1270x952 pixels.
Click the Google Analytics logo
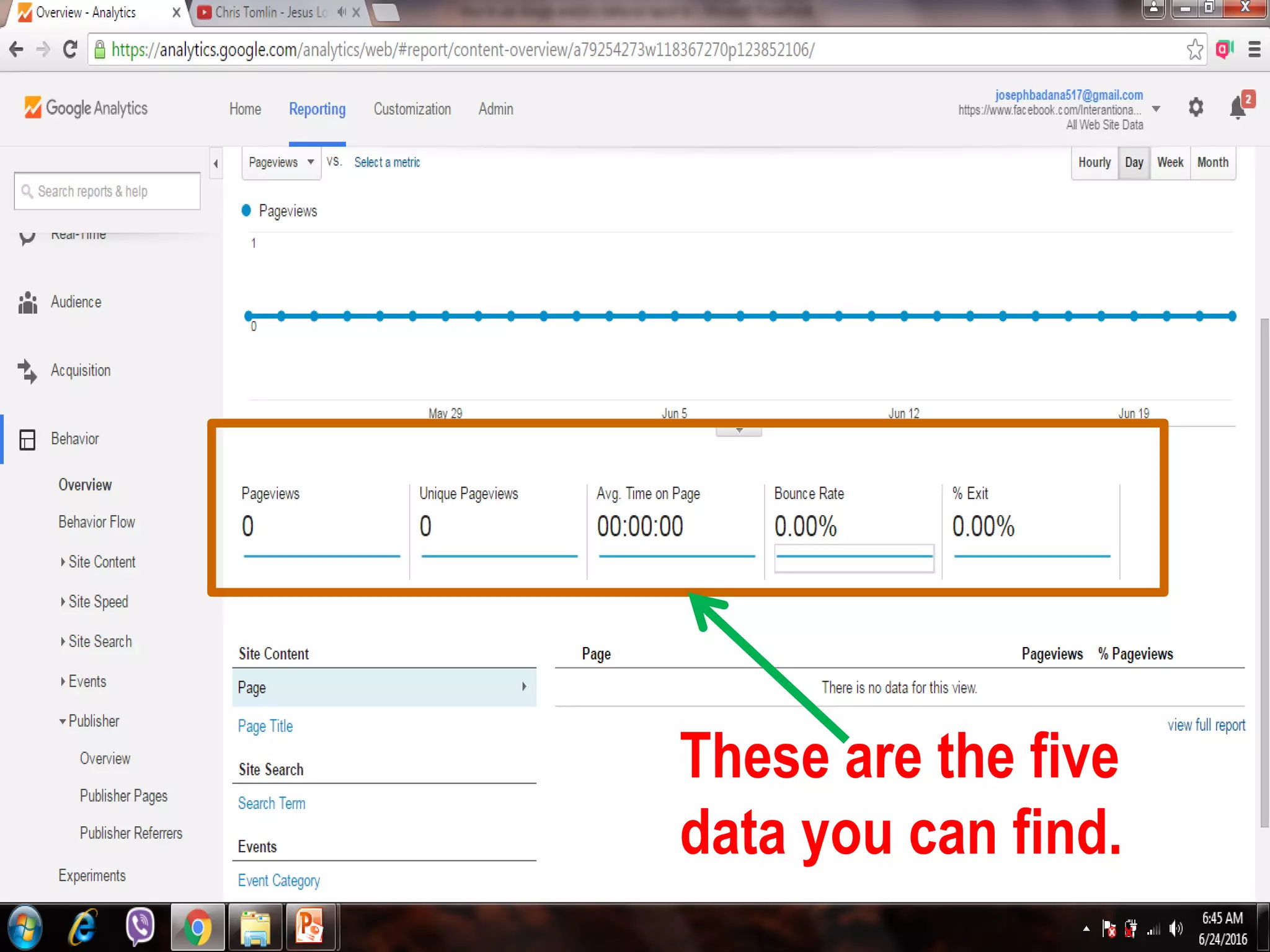tap(86, 108)
